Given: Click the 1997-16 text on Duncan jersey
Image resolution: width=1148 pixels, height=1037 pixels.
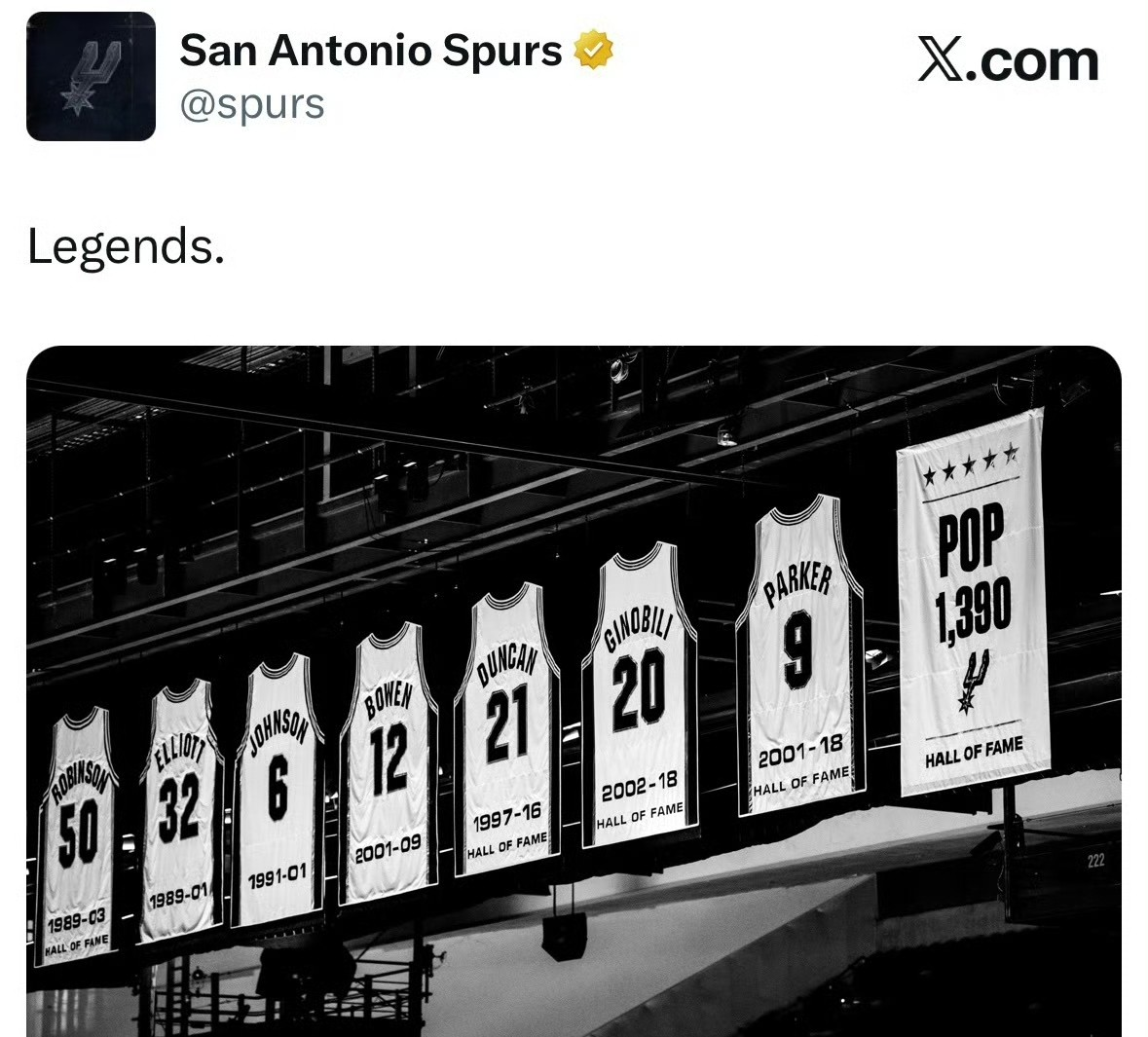Looking at the screenshot, I should point(506,817).
